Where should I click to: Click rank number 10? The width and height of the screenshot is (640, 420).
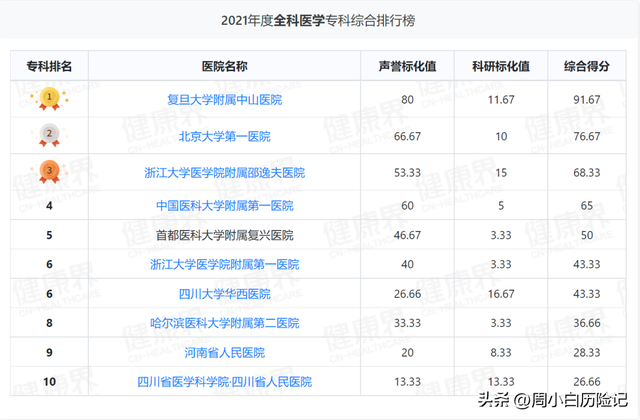[49, 382]
